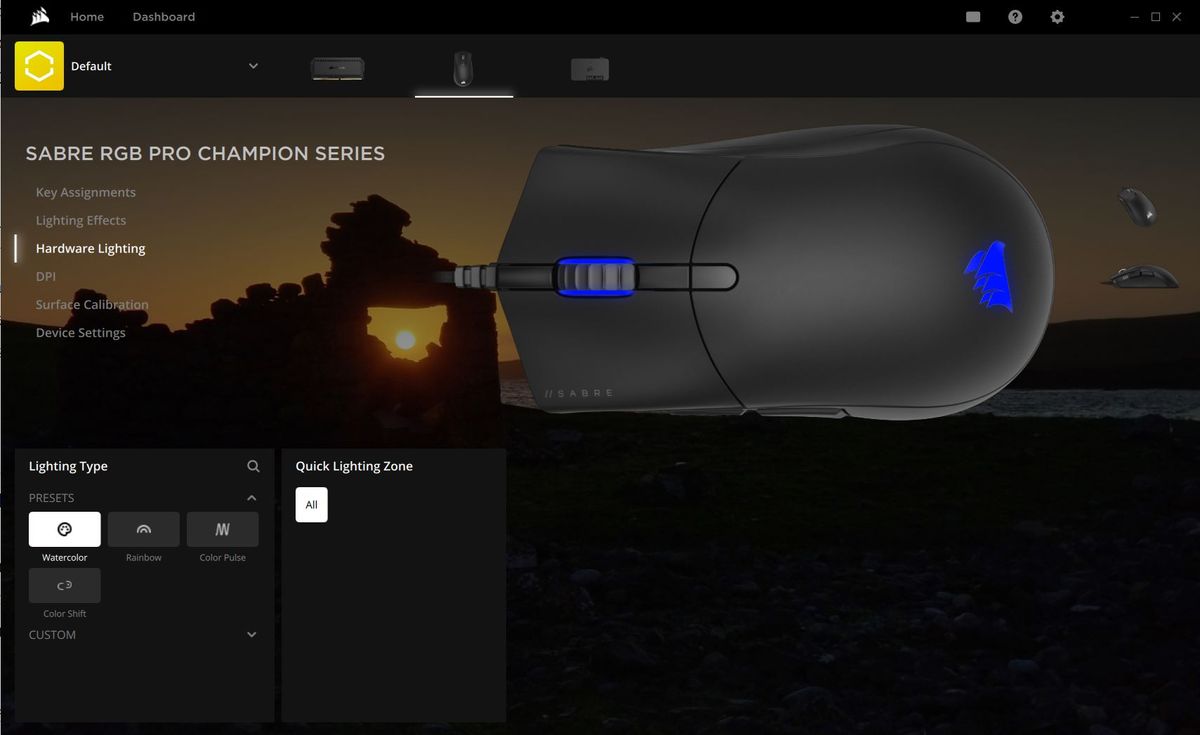Open Surface Calibration section
The image size is (1200, 735).
[92, 304]
